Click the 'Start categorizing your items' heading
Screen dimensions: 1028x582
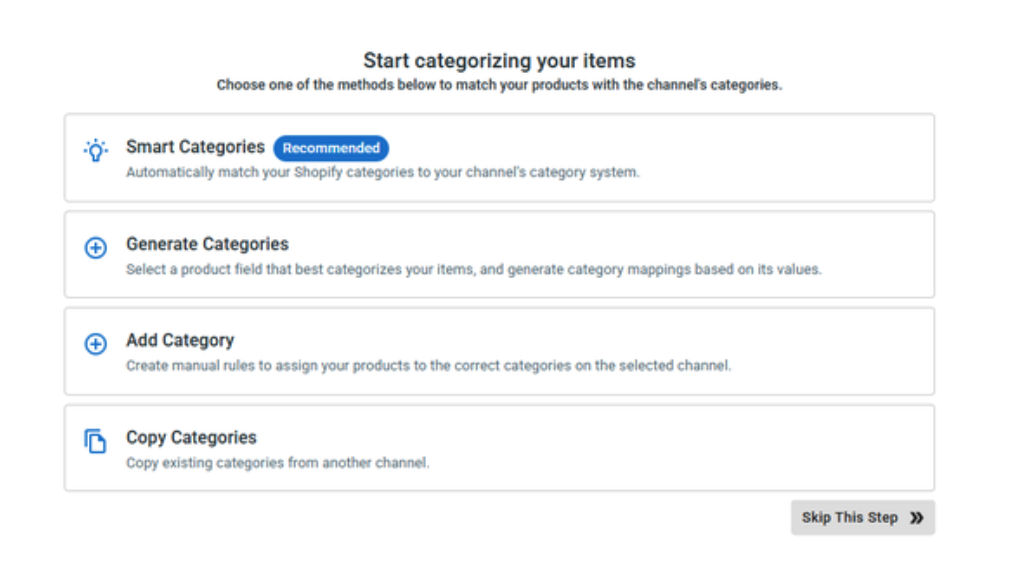[x=499, y=61]
